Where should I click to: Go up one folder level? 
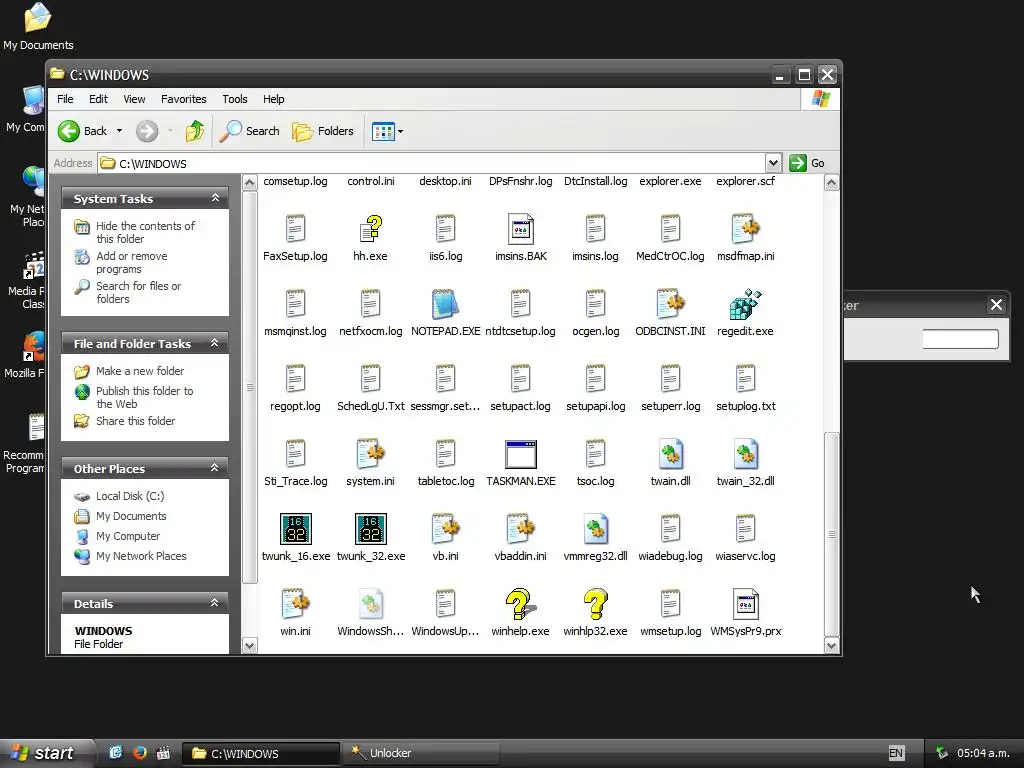click(x=195, y=131)
